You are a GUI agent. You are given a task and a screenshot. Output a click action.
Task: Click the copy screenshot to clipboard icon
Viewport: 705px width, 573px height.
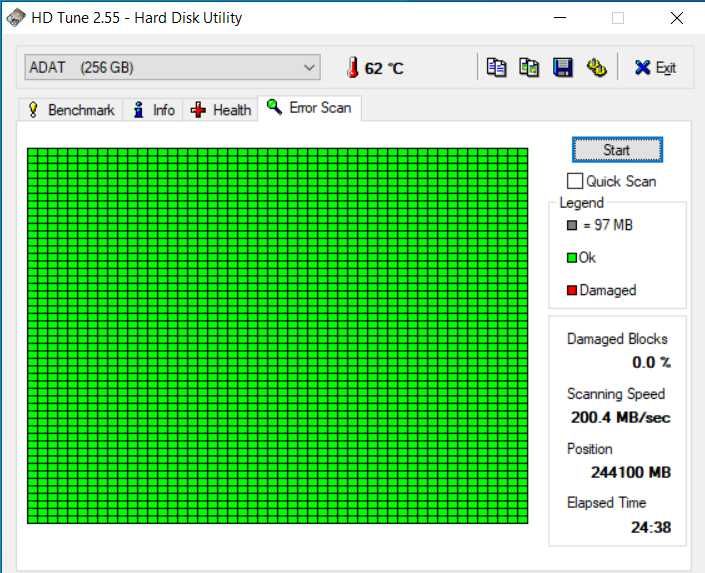click(x=529, y=68)
